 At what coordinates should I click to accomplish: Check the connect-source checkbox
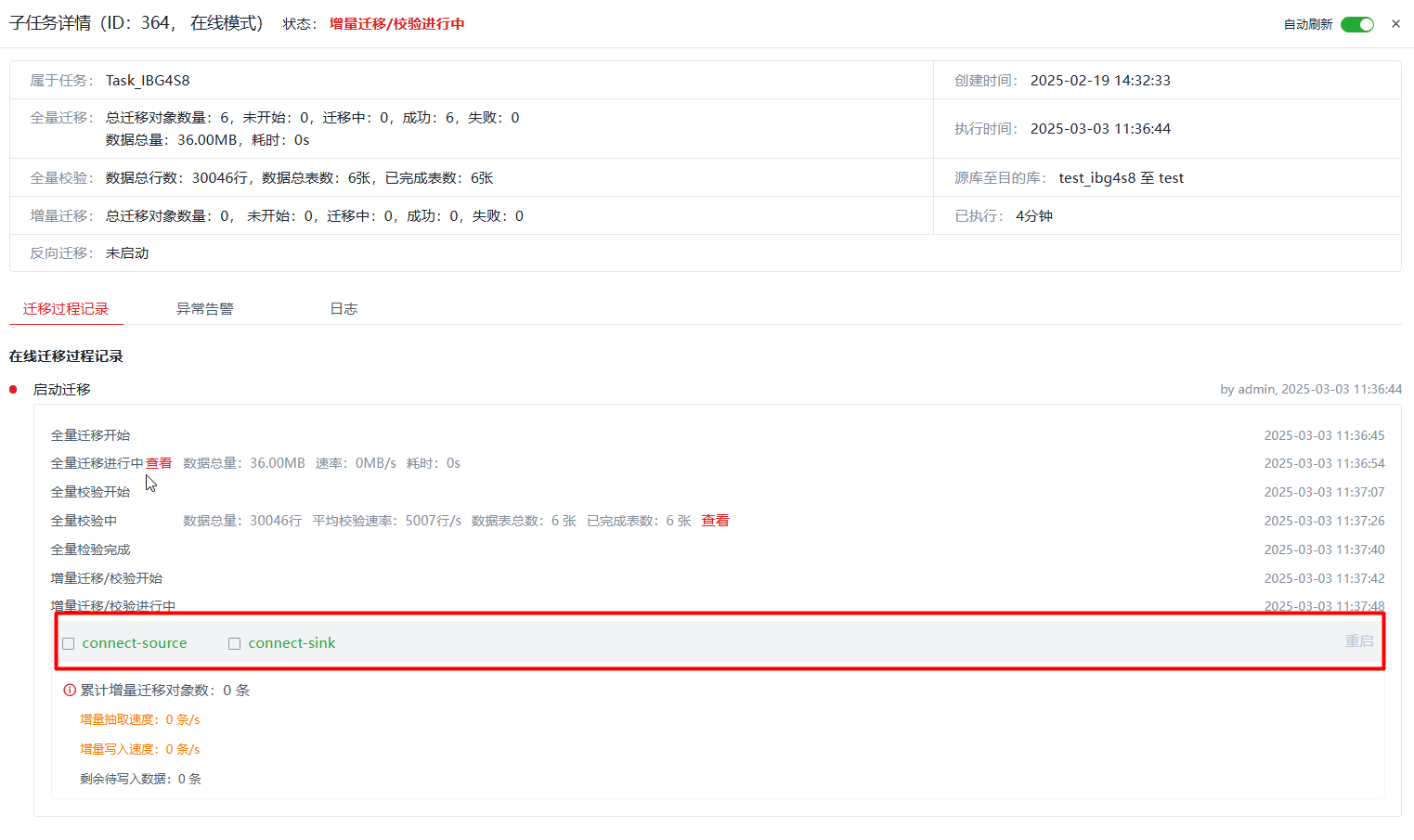tap(69, 643)
